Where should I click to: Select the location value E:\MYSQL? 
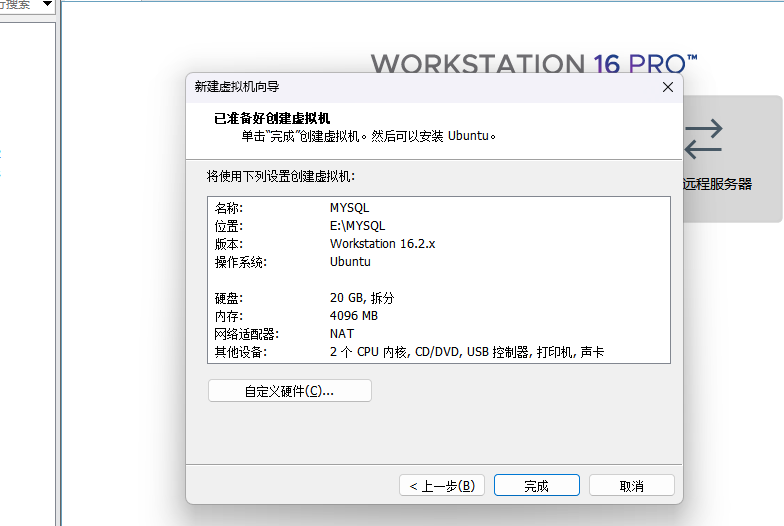click(358, 226)
